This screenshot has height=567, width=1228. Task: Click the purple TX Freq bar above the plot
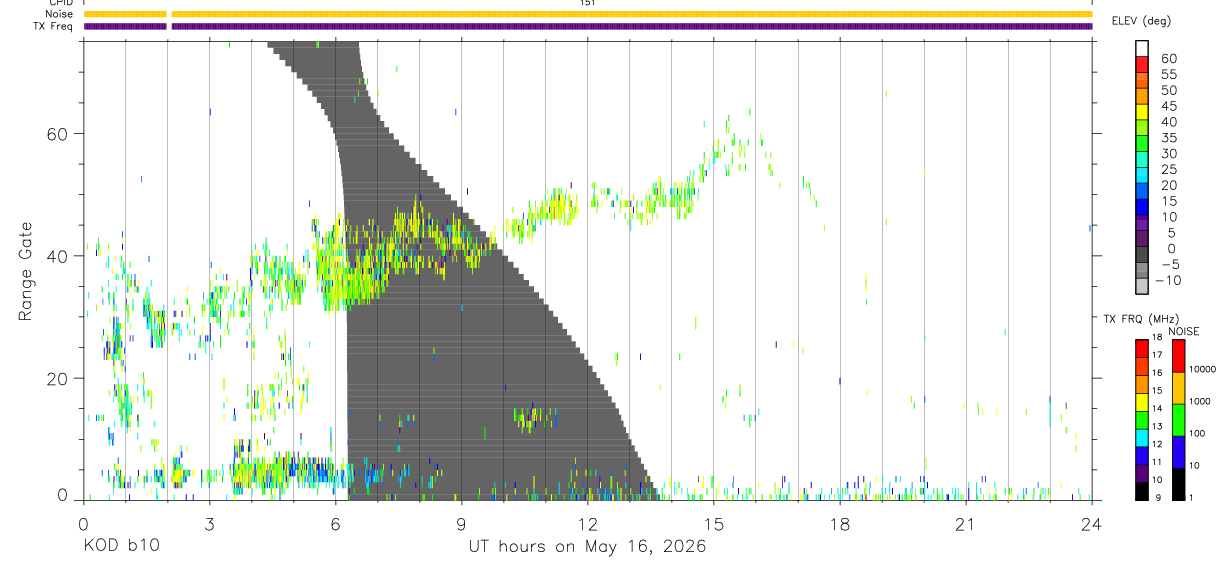pyautogui.click(x=588, y=26)
